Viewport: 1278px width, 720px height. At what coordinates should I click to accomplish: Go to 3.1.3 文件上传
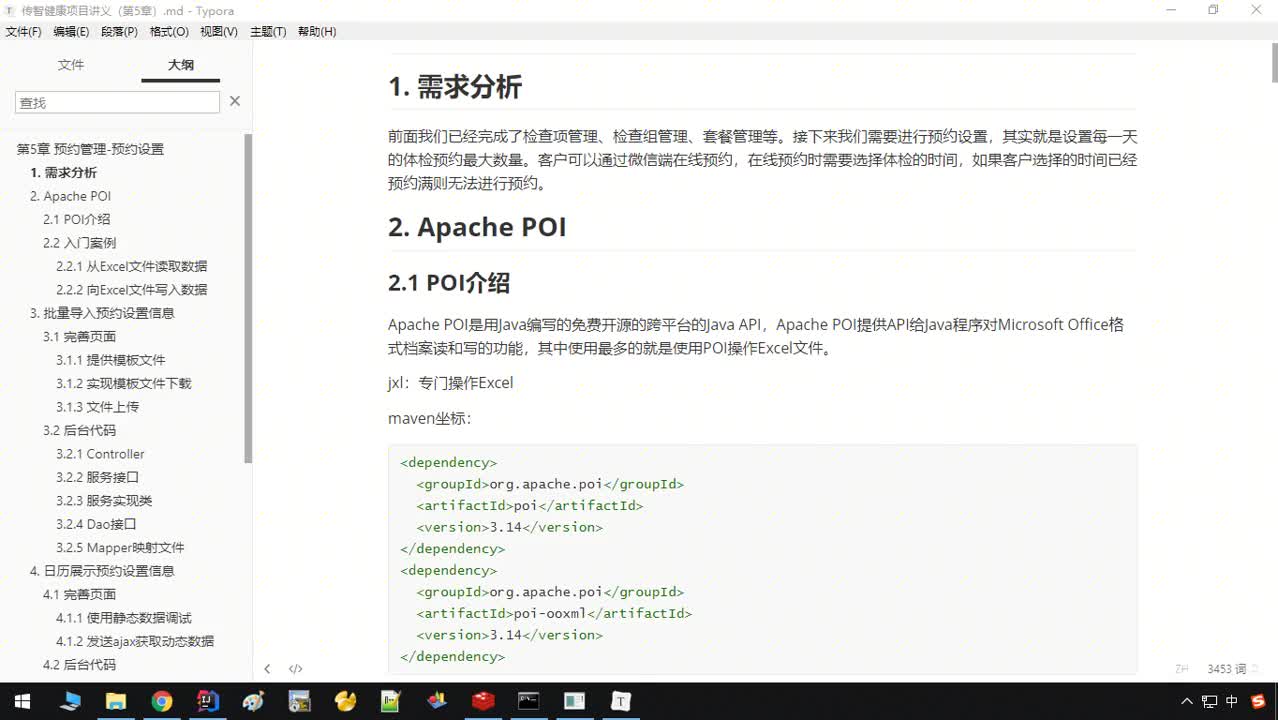[x=97, y=407]
